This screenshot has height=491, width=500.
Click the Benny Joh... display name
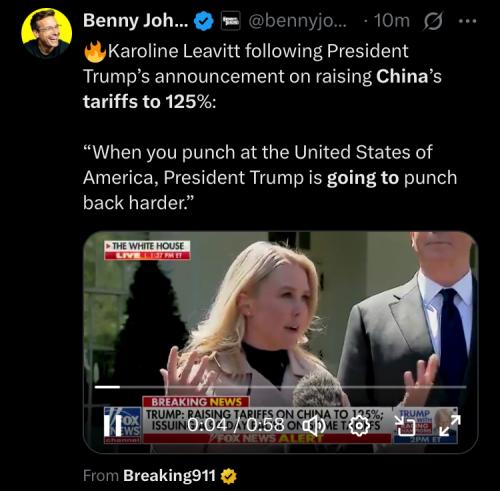coord(136,21)
